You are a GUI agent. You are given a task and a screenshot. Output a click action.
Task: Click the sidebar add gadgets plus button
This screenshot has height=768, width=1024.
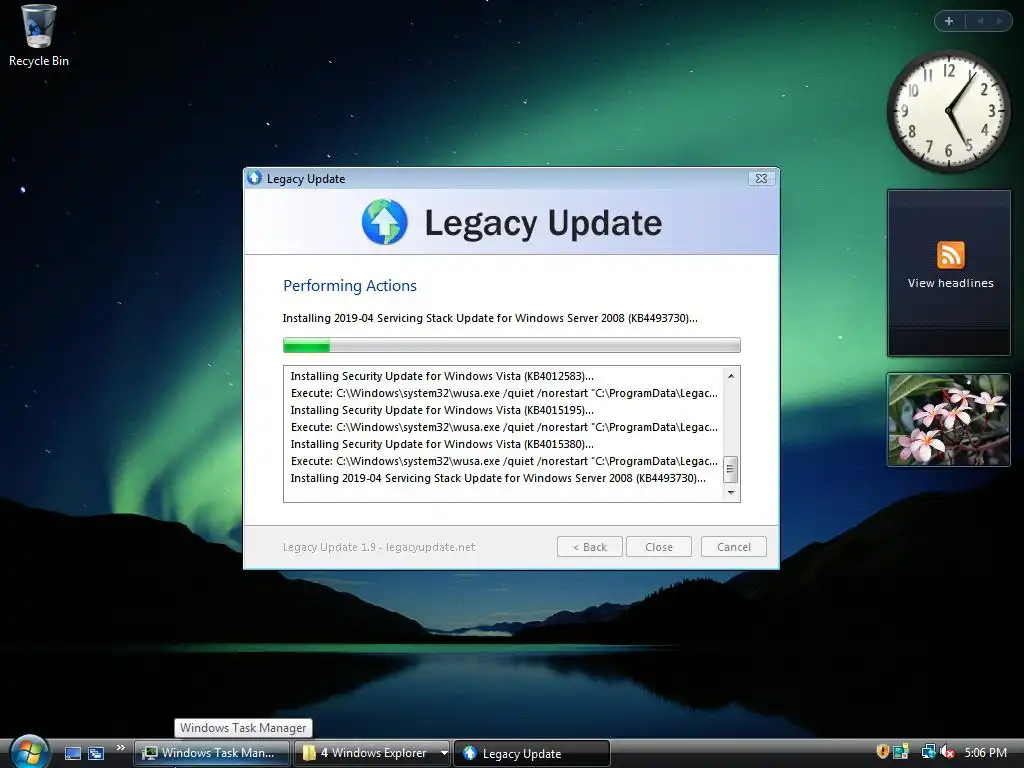pyautogui.click(x=949, y=21)
